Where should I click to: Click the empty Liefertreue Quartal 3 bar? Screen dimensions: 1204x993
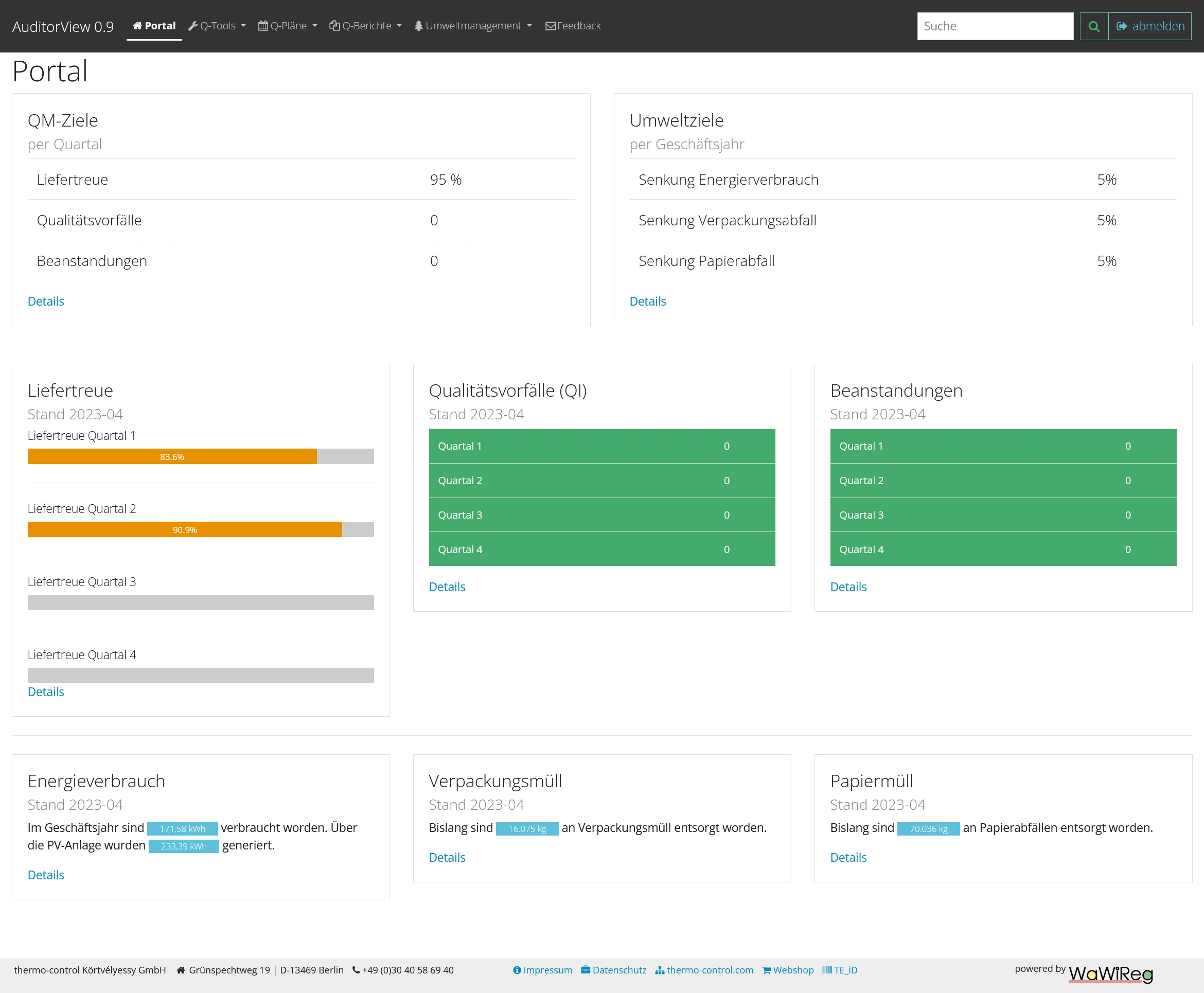click(x=201, y=602)
